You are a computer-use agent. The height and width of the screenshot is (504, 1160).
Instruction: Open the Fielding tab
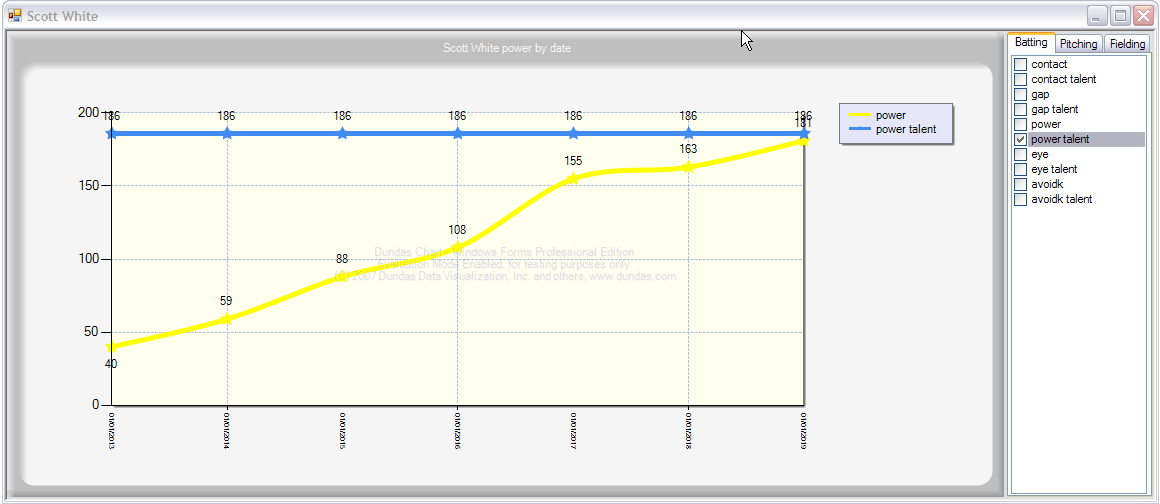[1127, 44]
